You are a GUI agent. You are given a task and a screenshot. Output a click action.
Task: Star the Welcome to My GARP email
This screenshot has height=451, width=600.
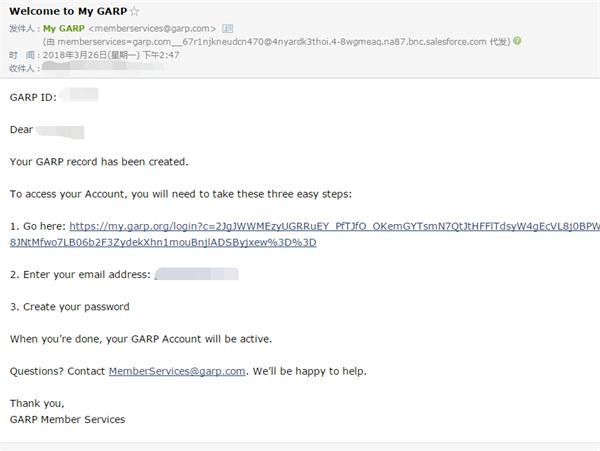pos(134,11)
